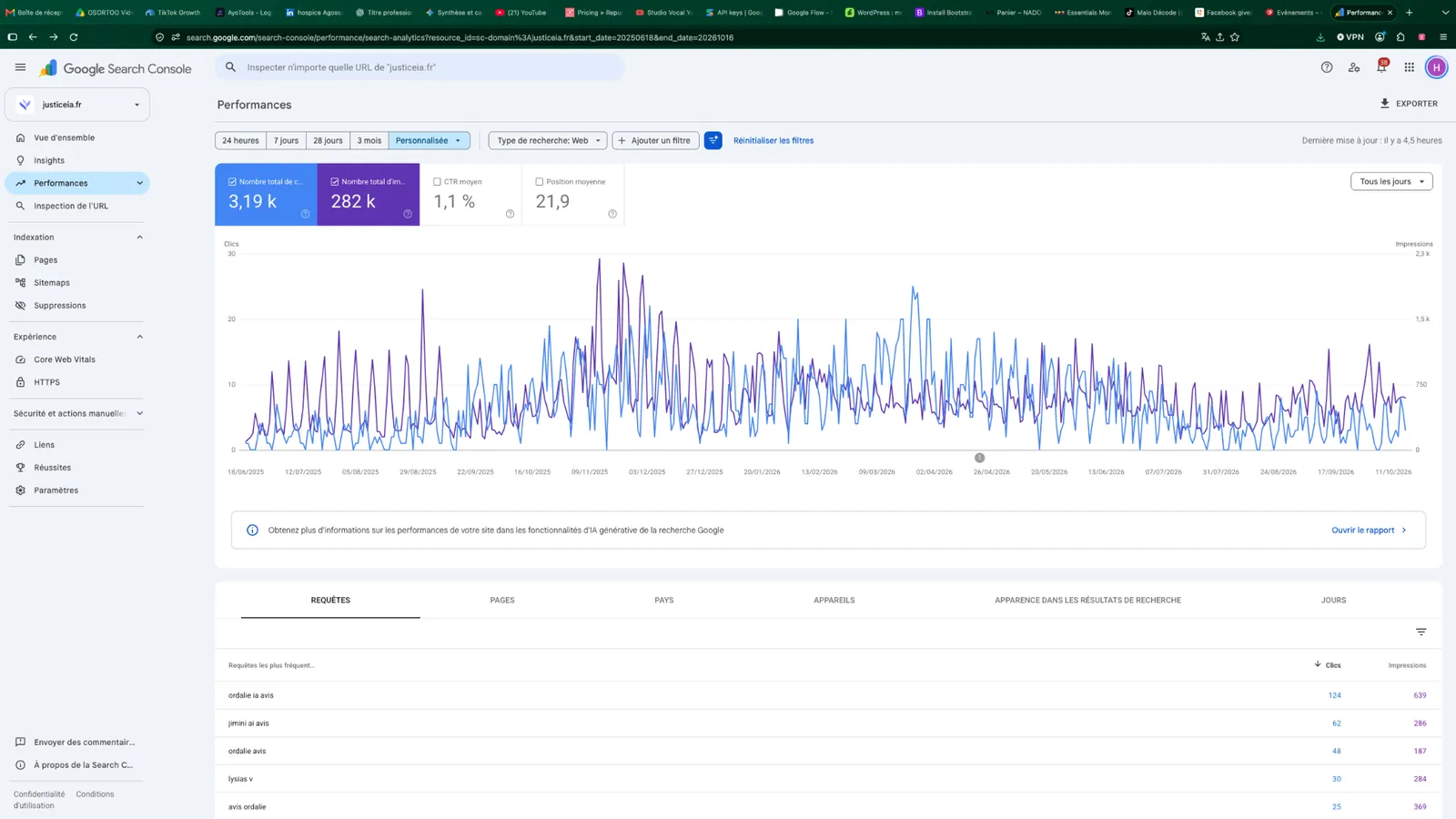Image resolution: width=1456 pixels, height=819 pixels.
Task: Open the account avatar H
Action: (x=1436, y=67)
